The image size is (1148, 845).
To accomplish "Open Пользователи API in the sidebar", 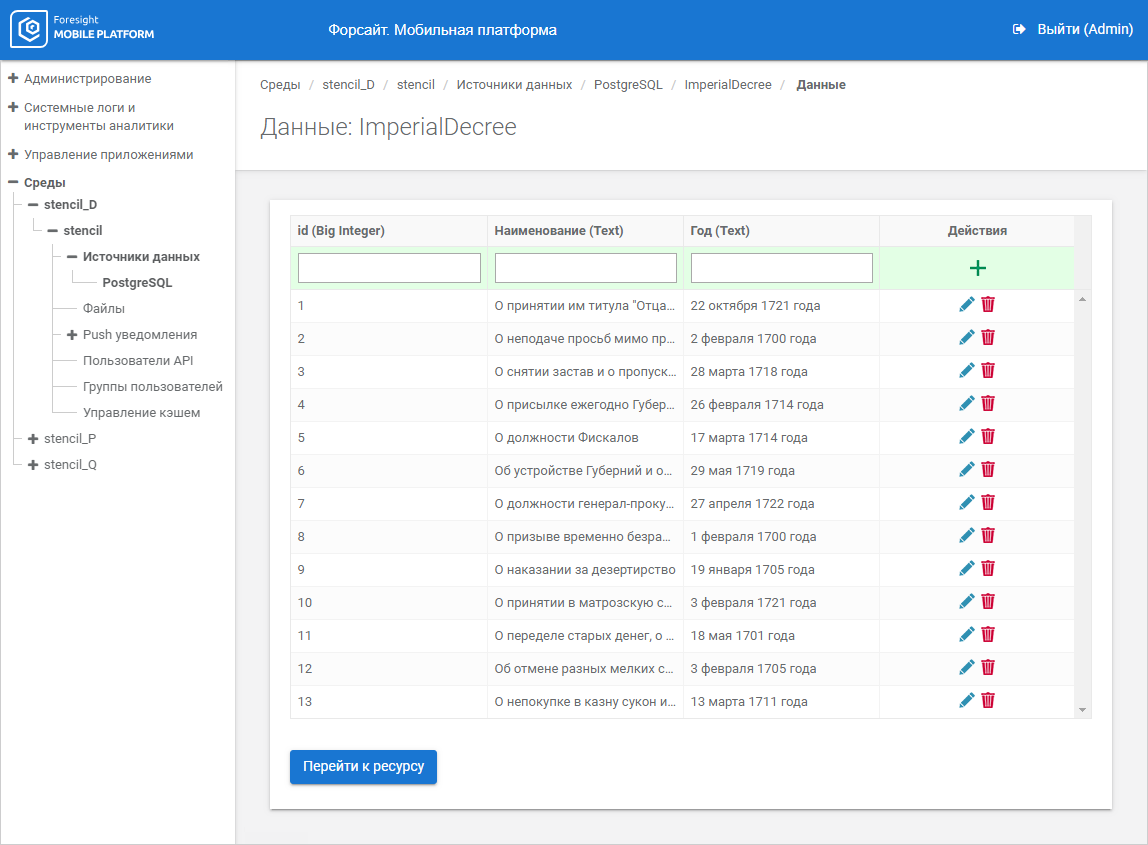I will coord(137,361).
